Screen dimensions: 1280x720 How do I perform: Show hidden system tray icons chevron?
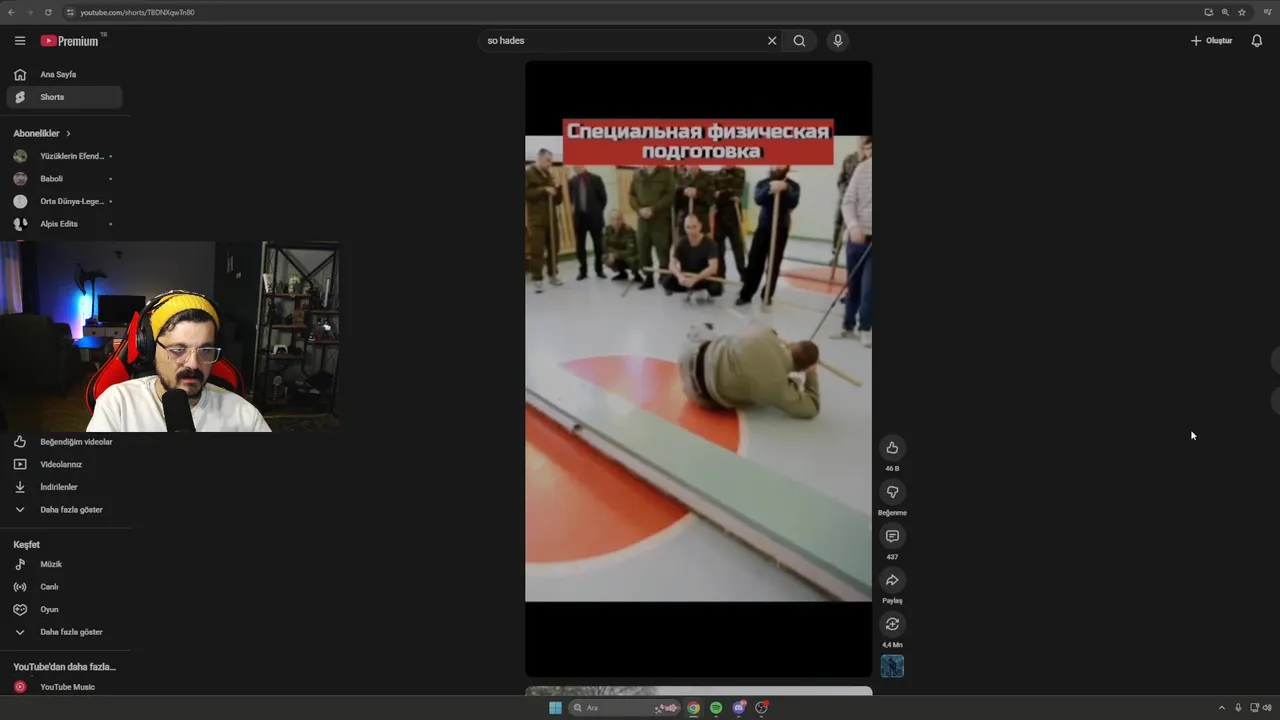1221,708
